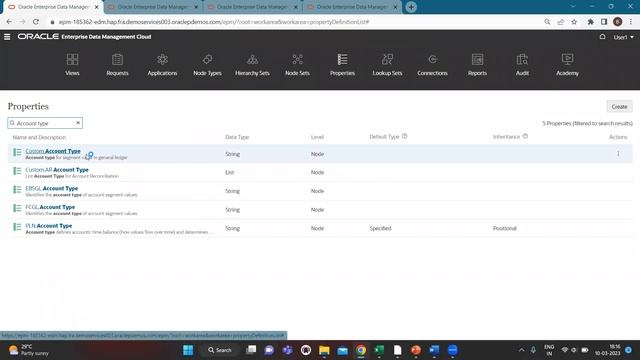This screenshot has height=360, width=640.
Task: Switch to the second browser tab
Action: coord(153,7)
